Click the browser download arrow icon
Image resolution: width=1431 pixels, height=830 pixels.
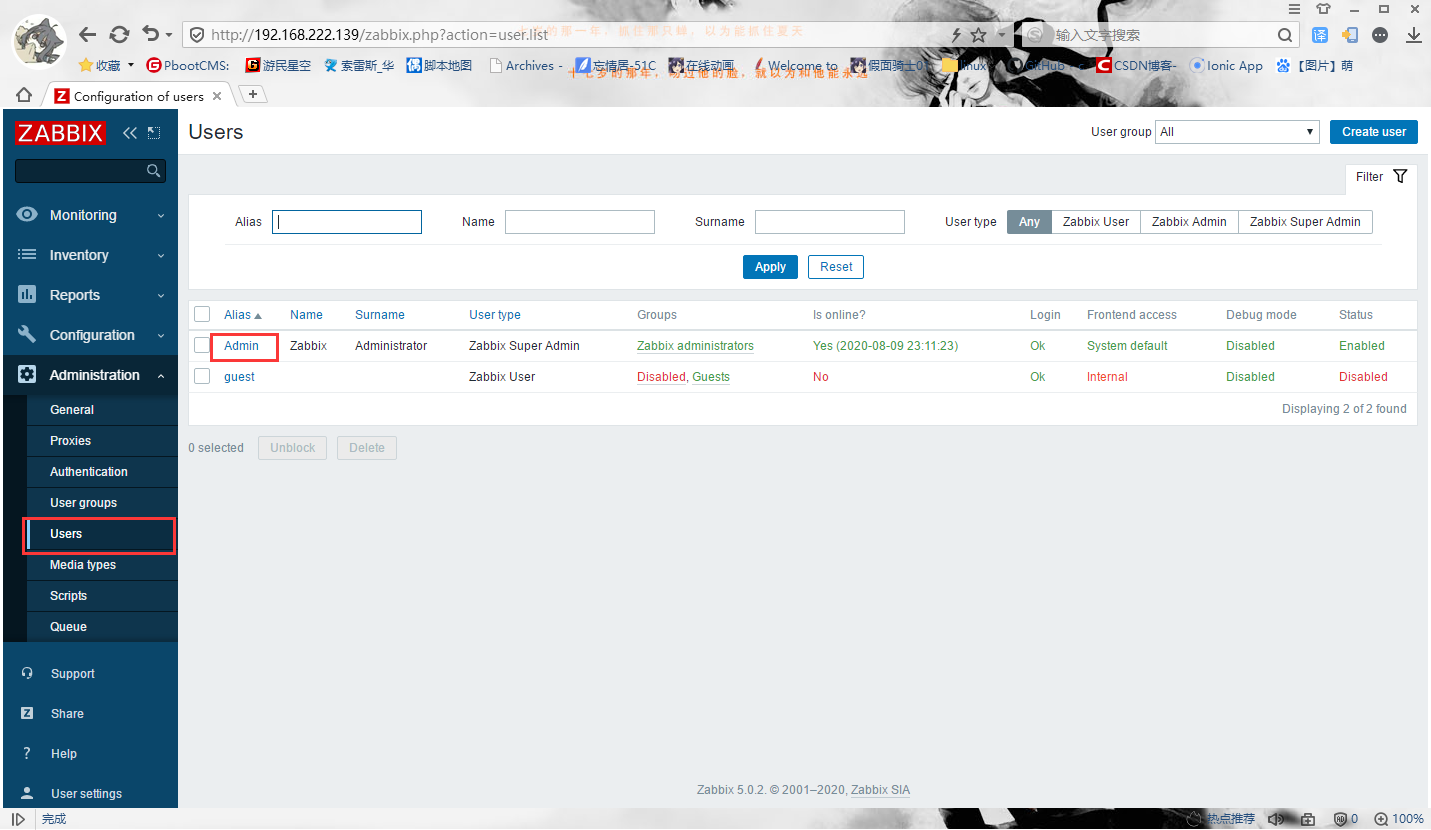[1414, 35]
